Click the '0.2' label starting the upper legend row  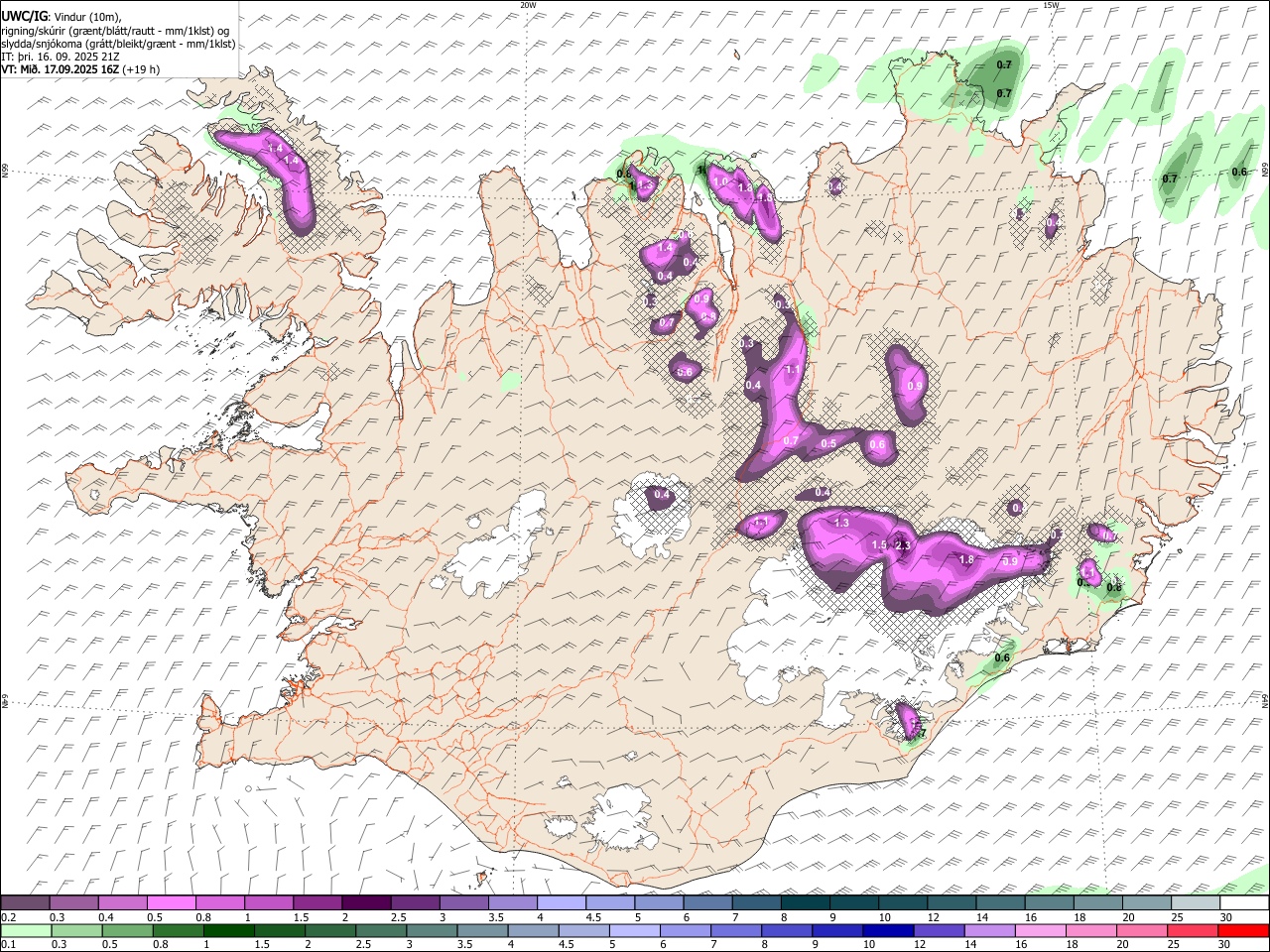point(9,917)
